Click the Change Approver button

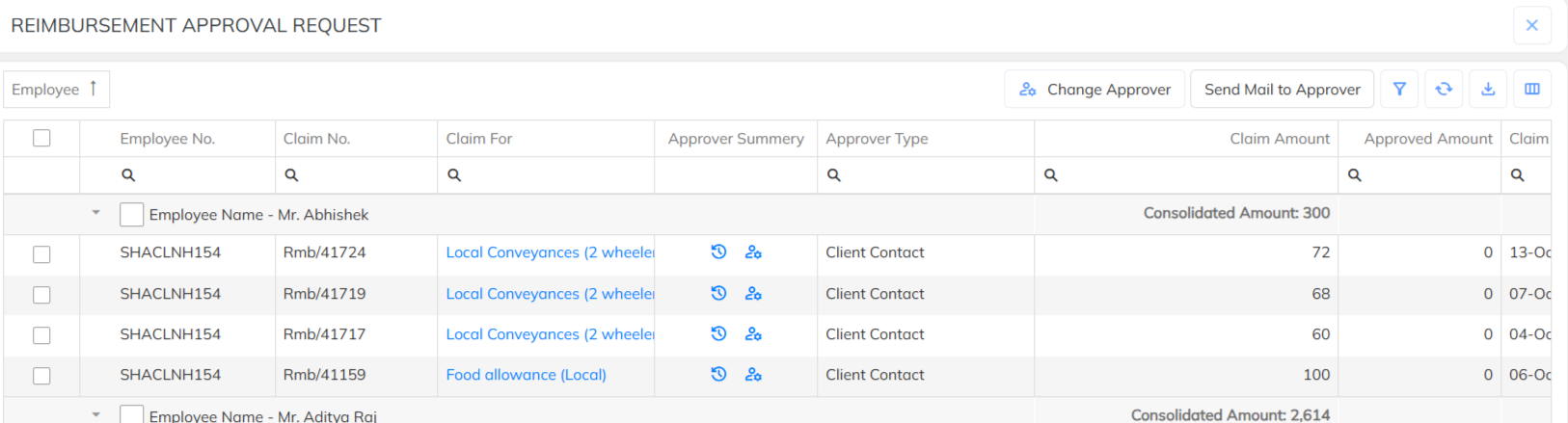click(x=1095, y=90)
